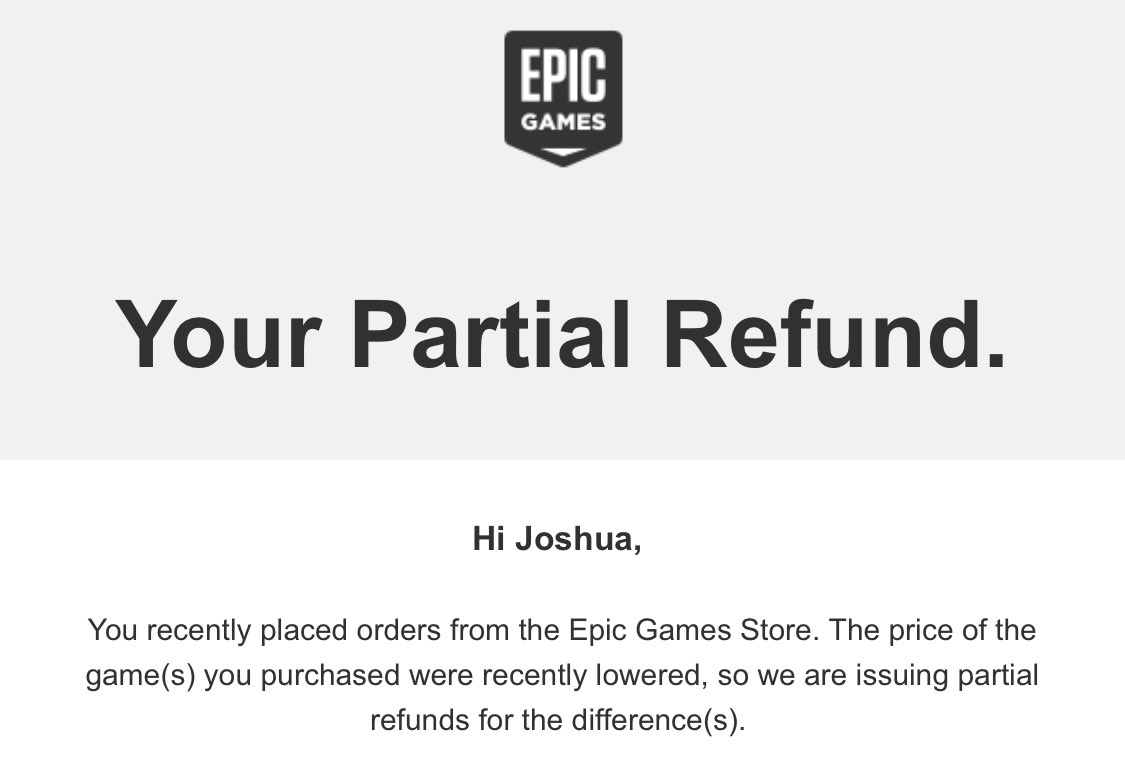Click the word 'Your' in the heading

point(217,335)
